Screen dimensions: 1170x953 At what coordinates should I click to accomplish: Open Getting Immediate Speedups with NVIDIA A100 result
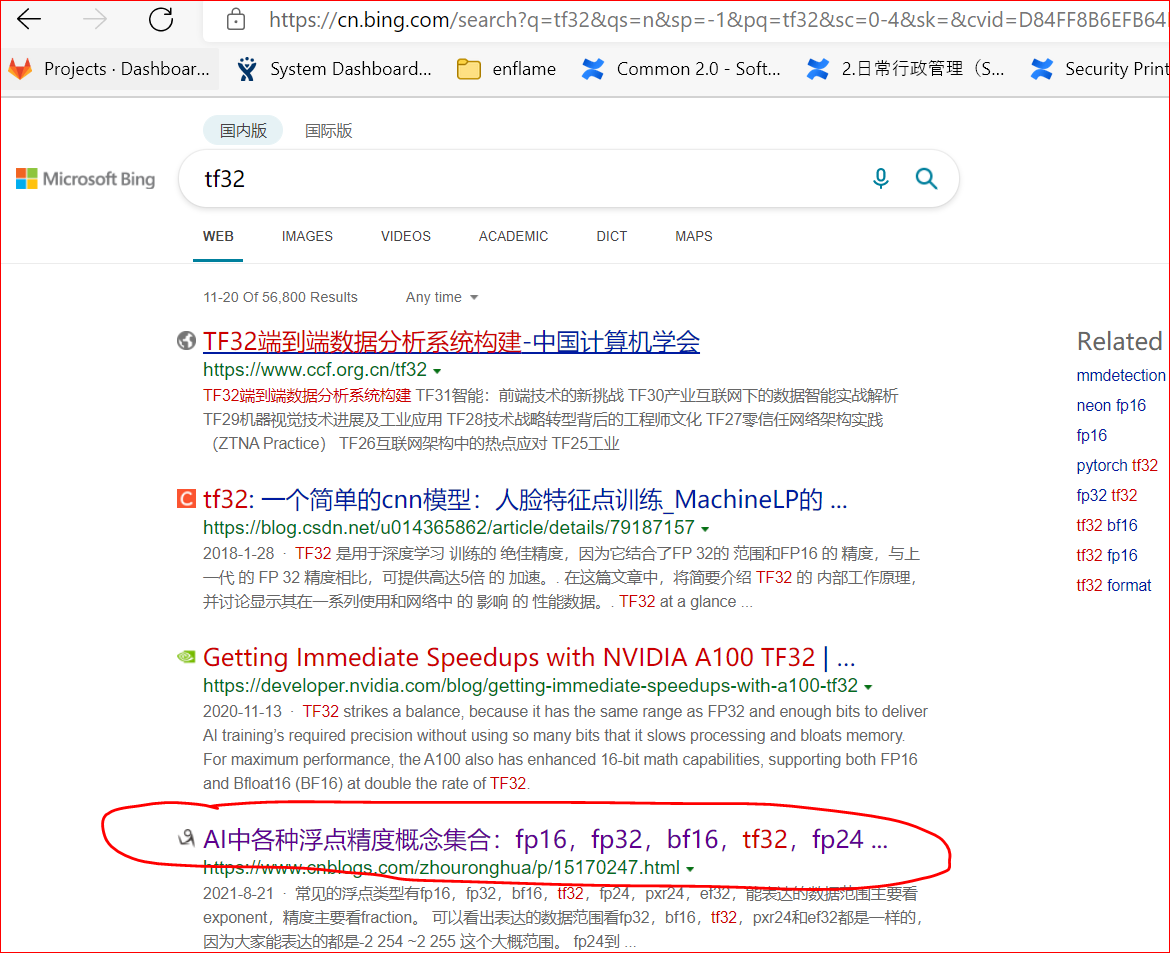click(x=529, y=657)
